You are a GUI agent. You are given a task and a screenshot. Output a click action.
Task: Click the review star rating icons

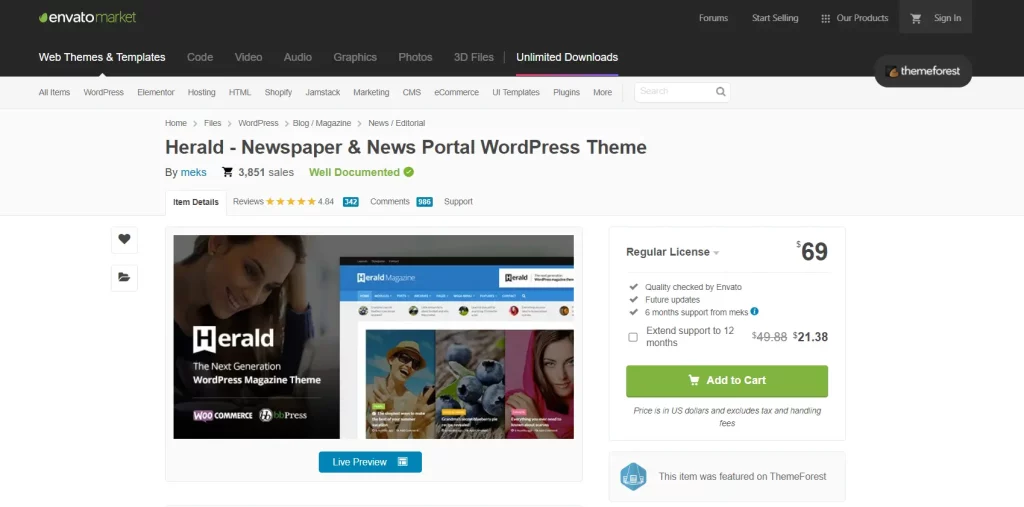tap(291, 202)
